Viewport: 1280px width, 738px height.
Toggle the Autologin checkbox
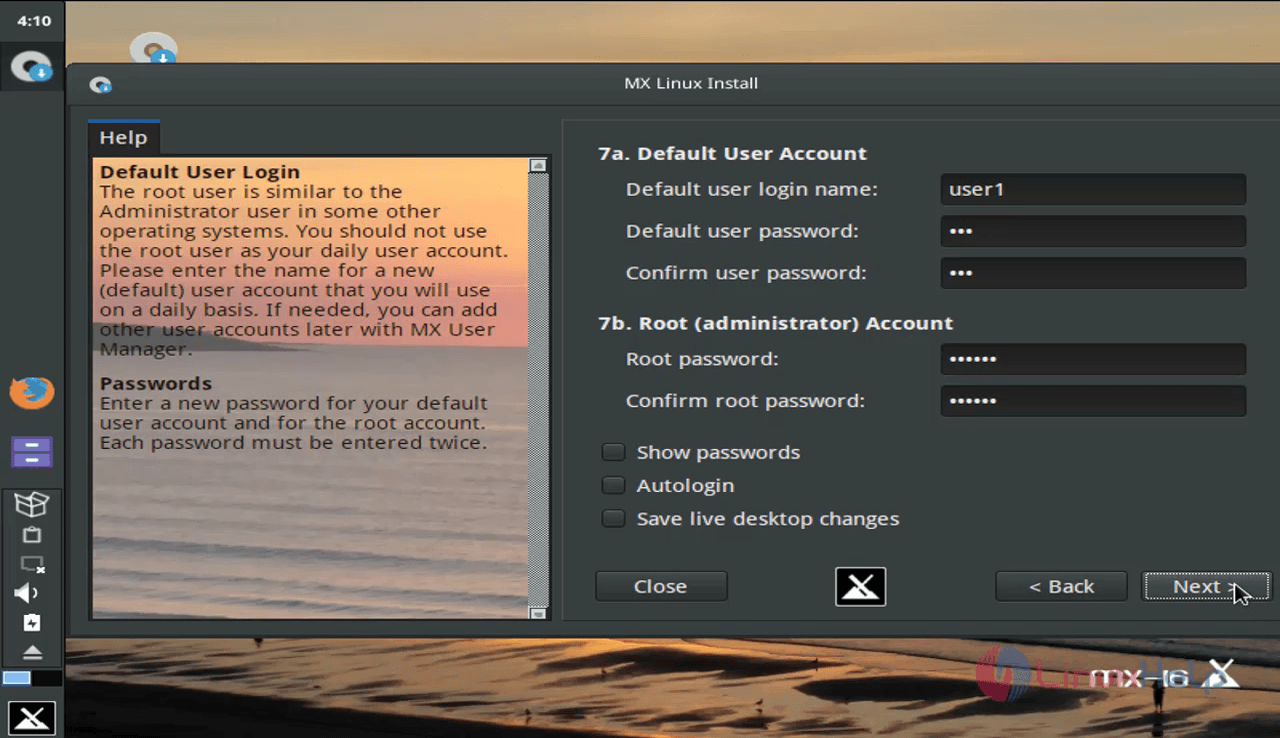click(x=613, y=485)
